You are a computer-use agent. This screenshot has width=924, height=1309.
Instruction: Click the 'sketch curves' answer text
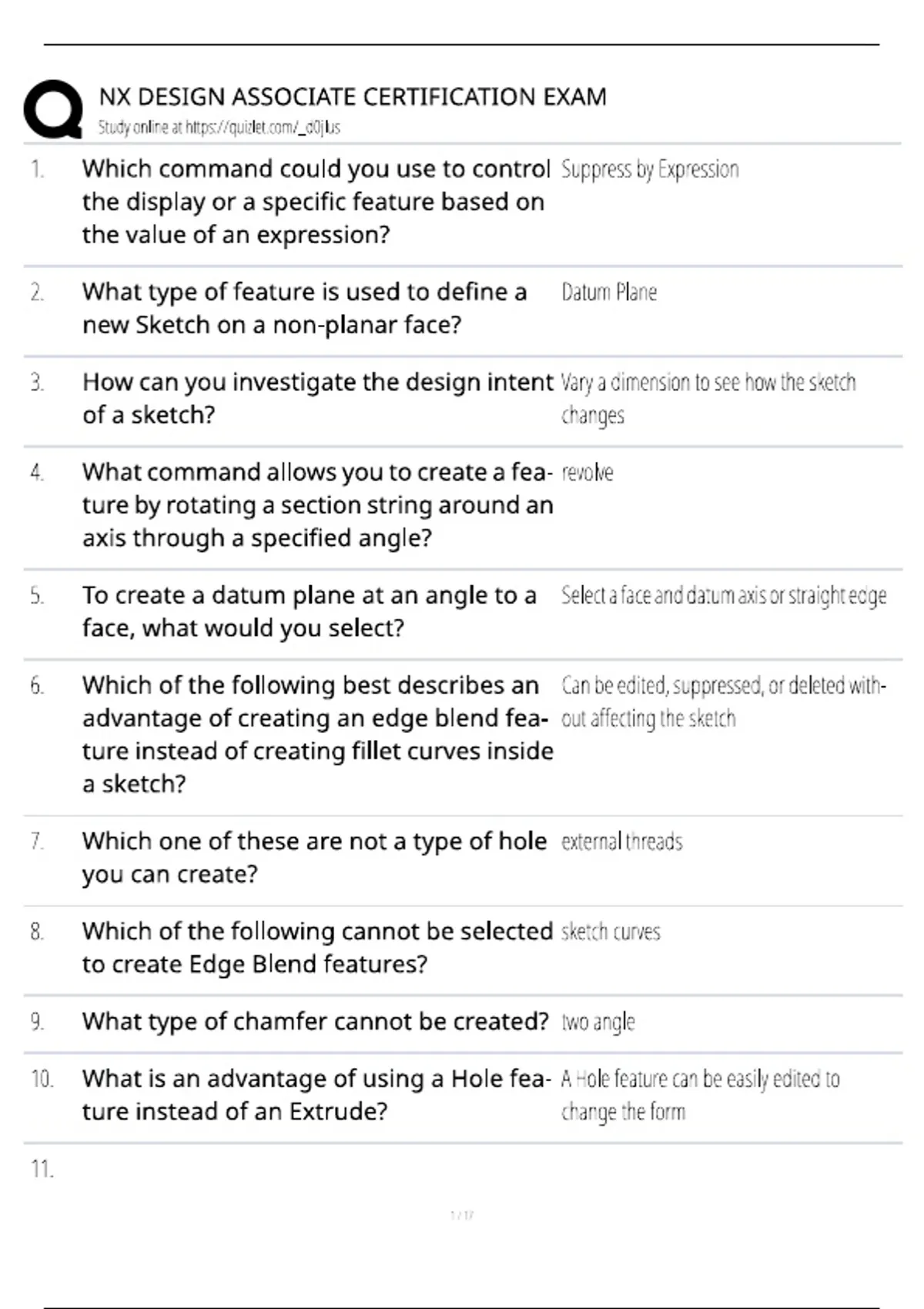(611, 932)
